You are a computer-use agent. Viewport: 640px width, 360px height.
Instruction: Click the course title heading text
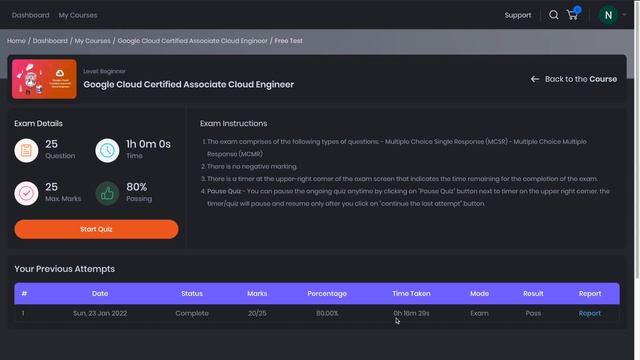[x=189, y=84]
